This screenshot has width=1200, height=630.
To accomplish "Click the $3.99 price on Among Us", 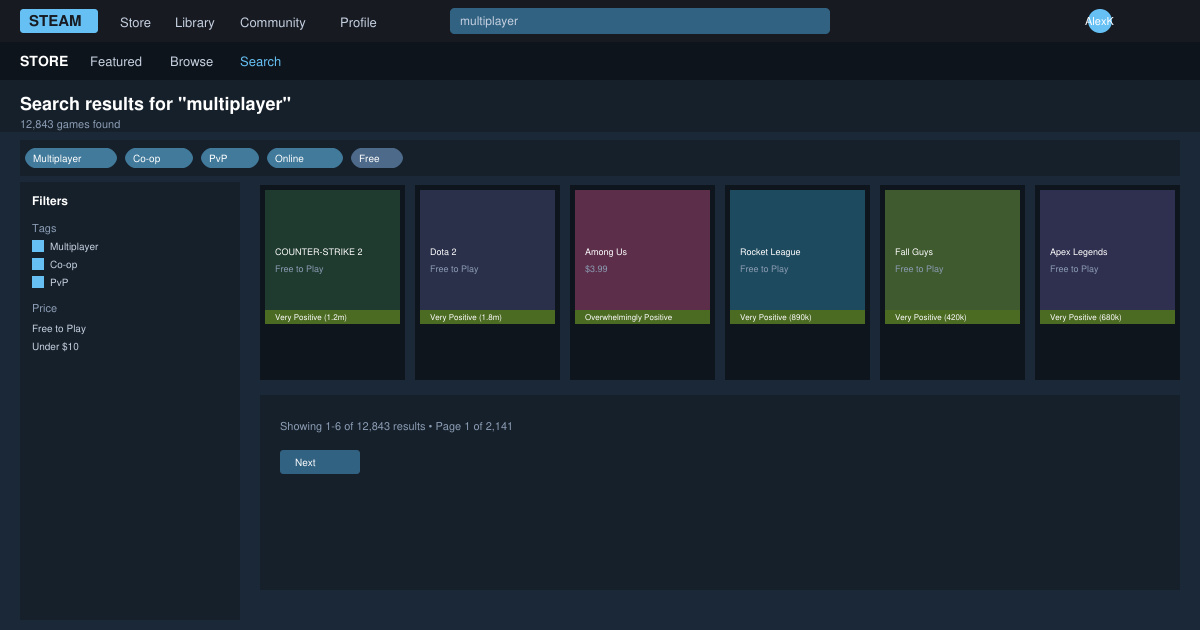I will [596, 269].
